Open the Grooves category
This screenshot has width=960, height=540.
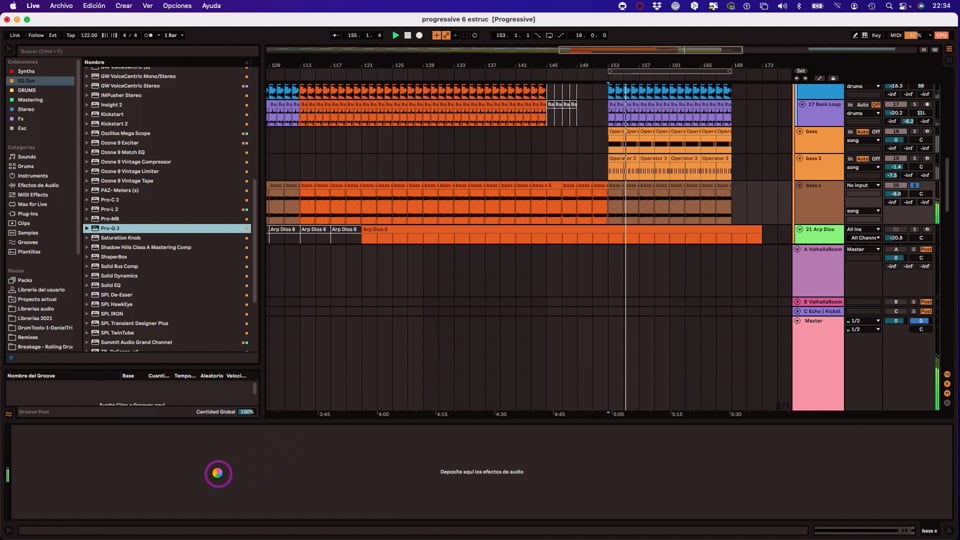(x=28, y=242)
